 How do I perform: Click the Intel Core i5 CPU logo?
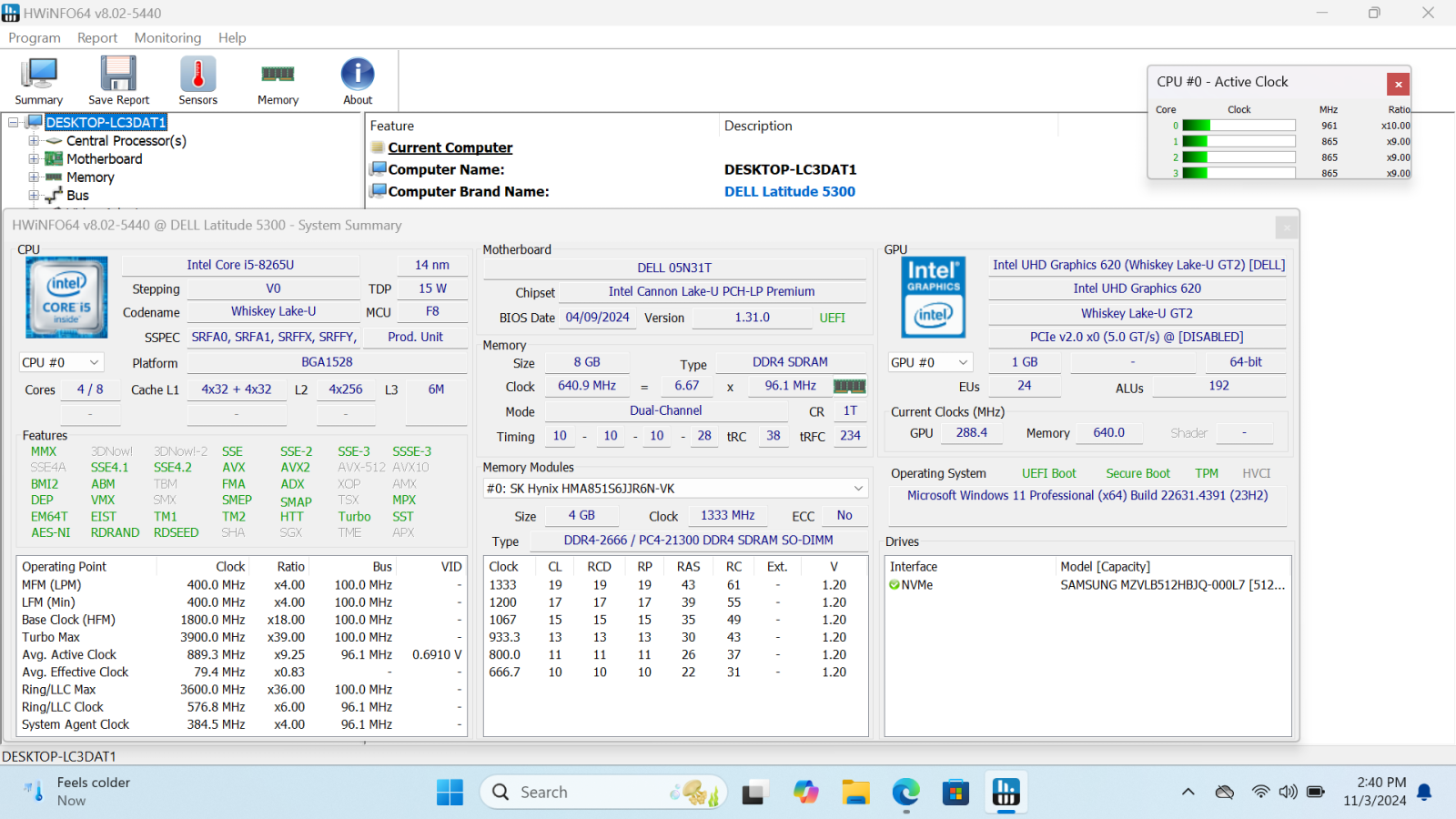(66, 298)
